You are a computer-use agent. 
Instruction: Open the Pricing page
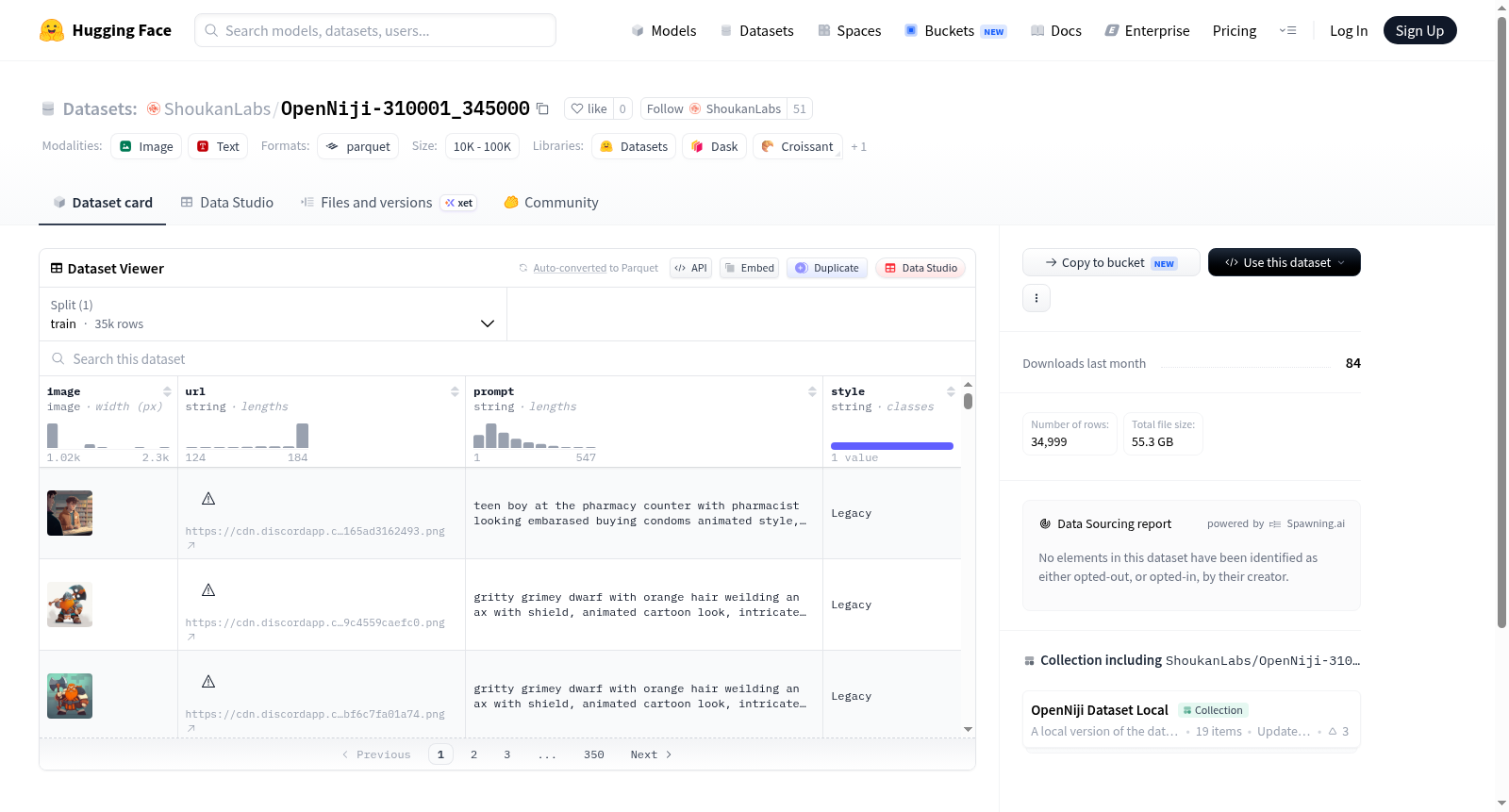(x=1234, y=30)
